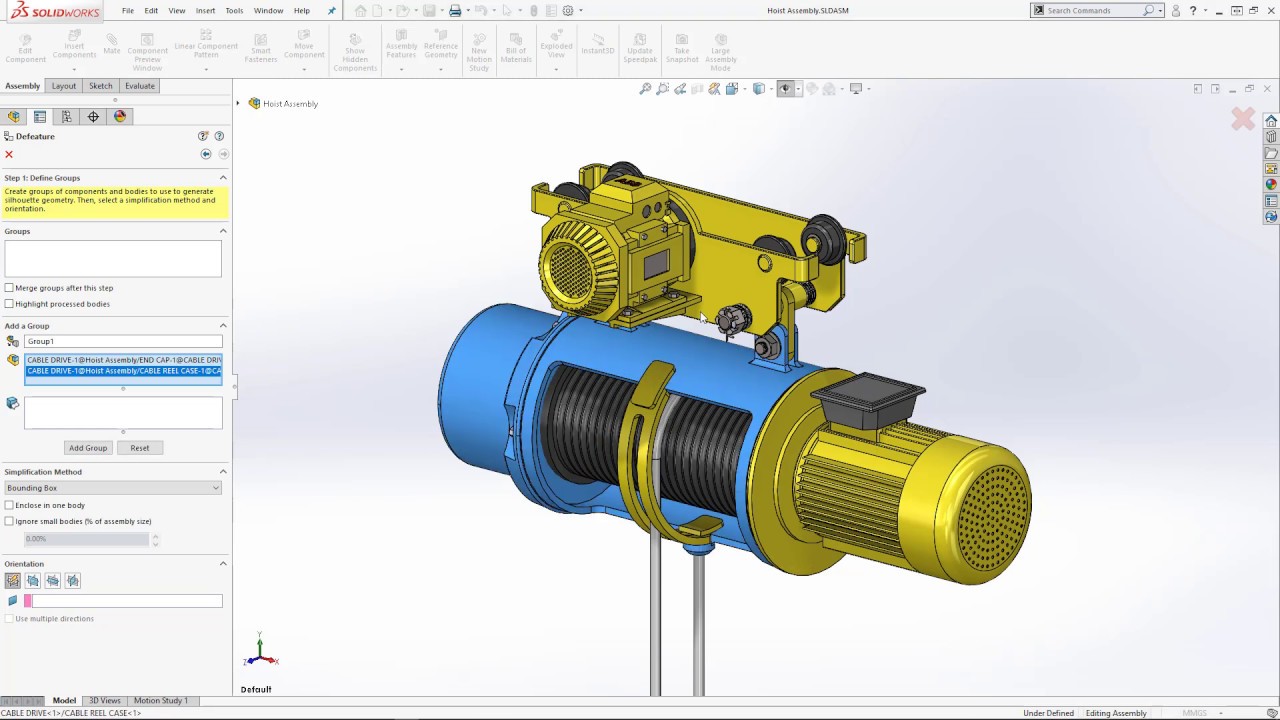Check Enclose in one body
The width and height of the screenshot is (1280, 720).
click(x=9, y=505)
